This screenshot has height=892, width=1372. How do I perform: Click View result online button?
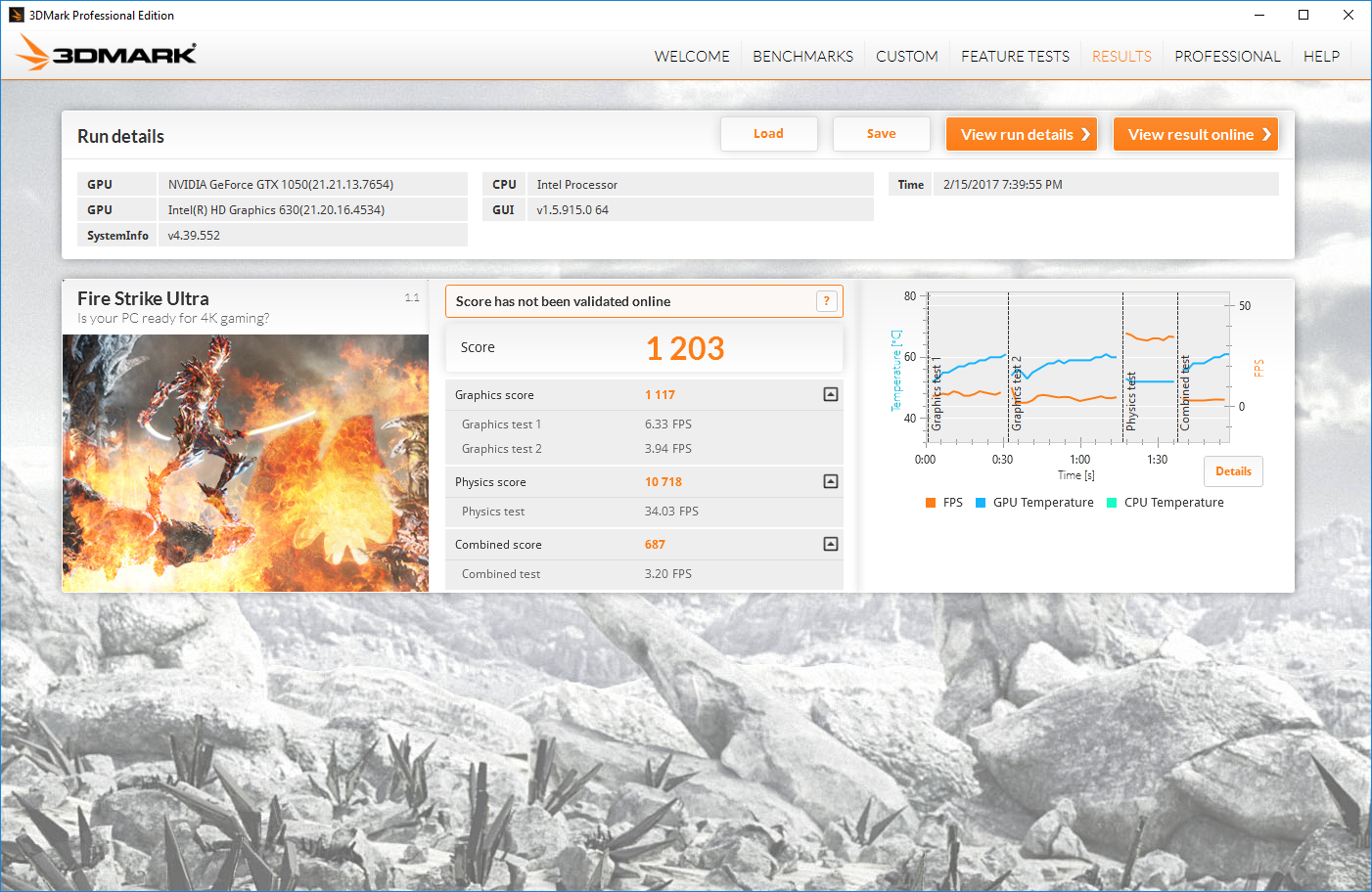point(1196,134)
